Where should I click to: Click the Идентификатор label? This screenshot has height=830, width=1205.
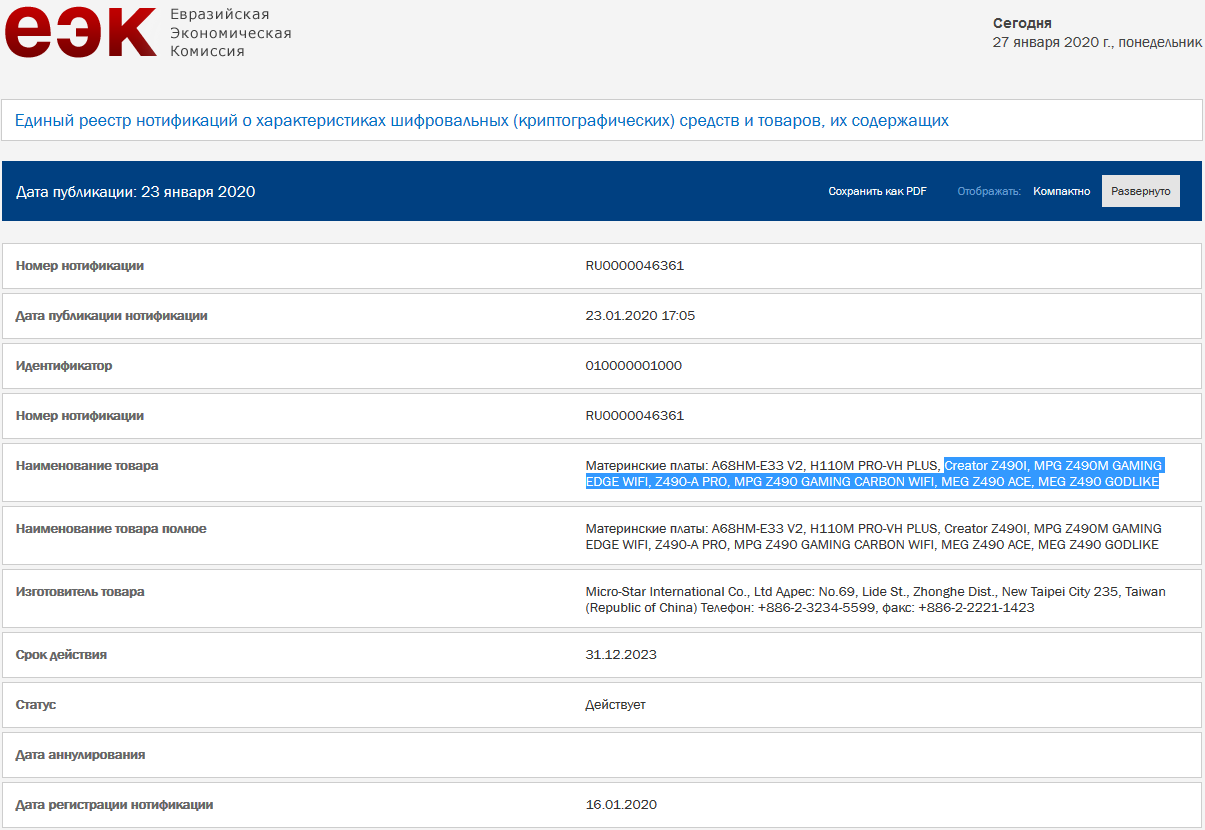coord(64,366)
